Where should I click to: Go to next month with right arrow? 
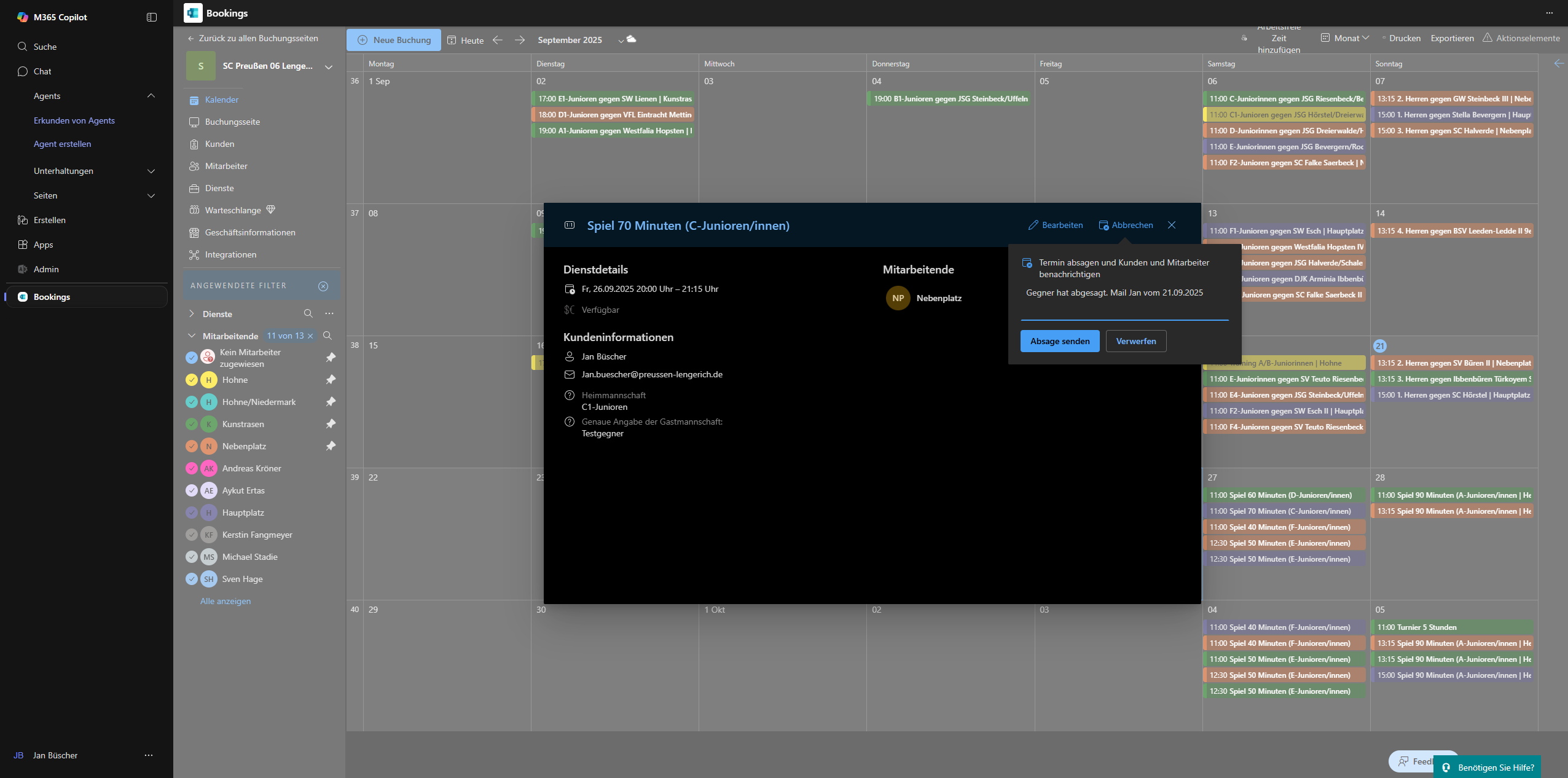coord(520,40)
